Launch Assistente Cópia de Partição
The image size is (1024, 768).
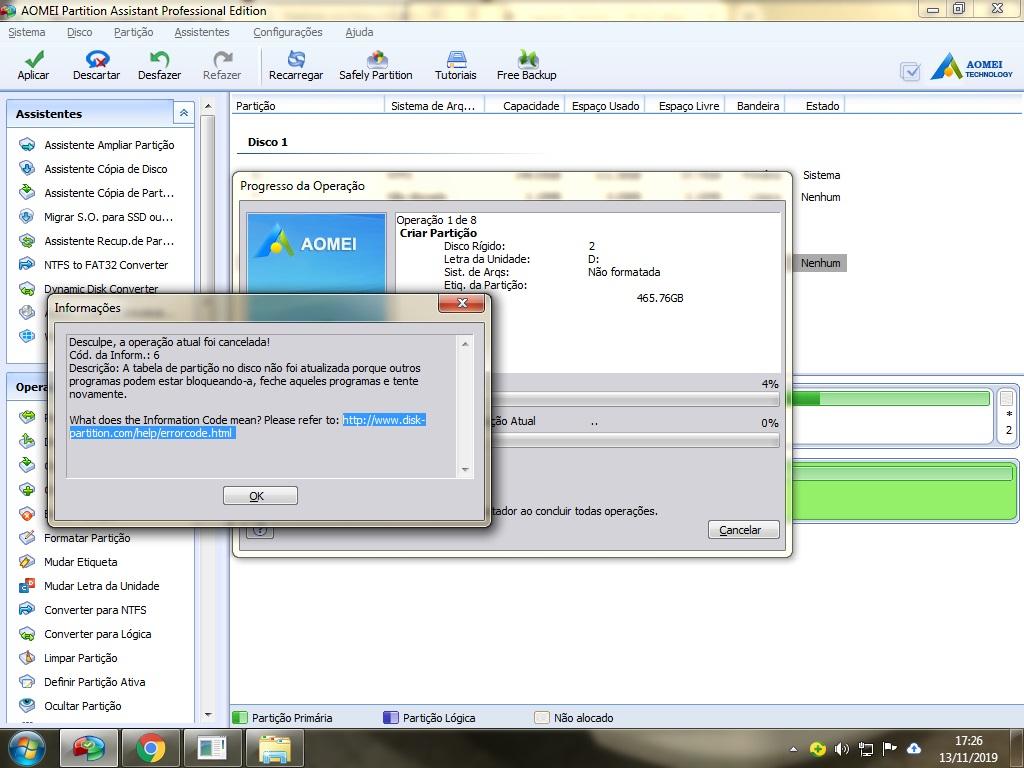[x=97, y=193]
